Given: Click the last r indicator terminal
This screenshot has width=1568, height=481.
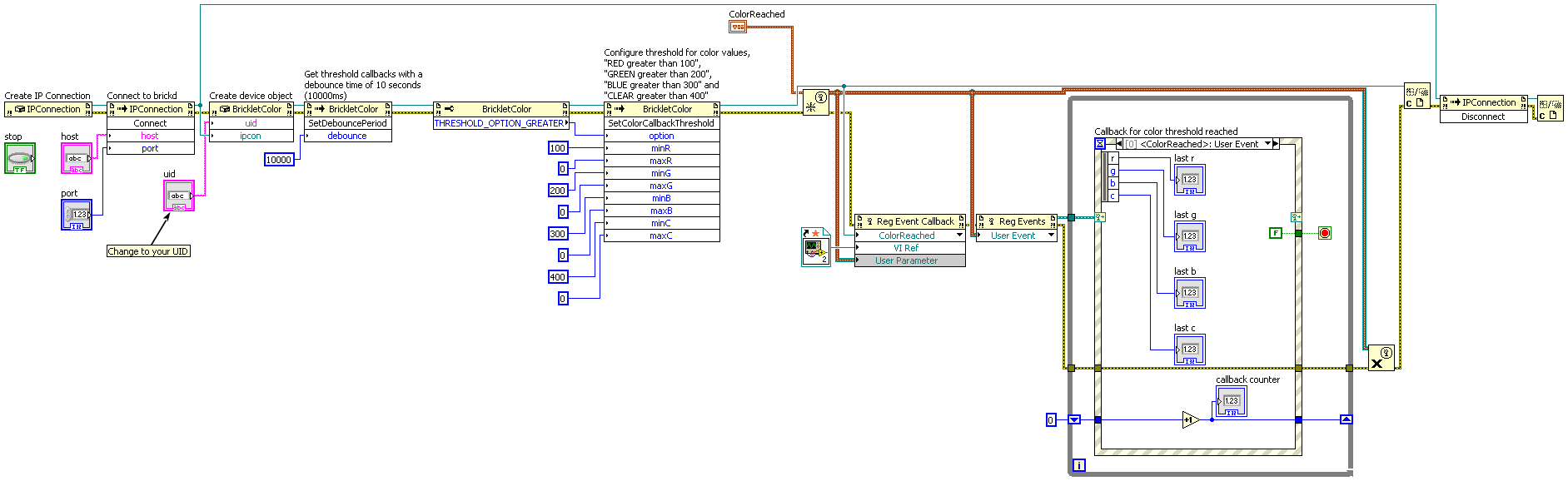Looking at the screenshot, I should [1190, 180].
